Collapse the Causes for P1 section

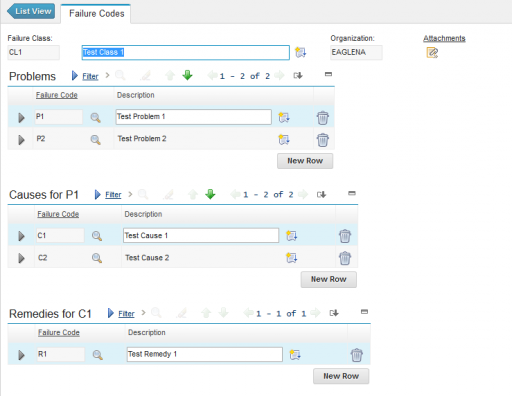pos(352,193)
